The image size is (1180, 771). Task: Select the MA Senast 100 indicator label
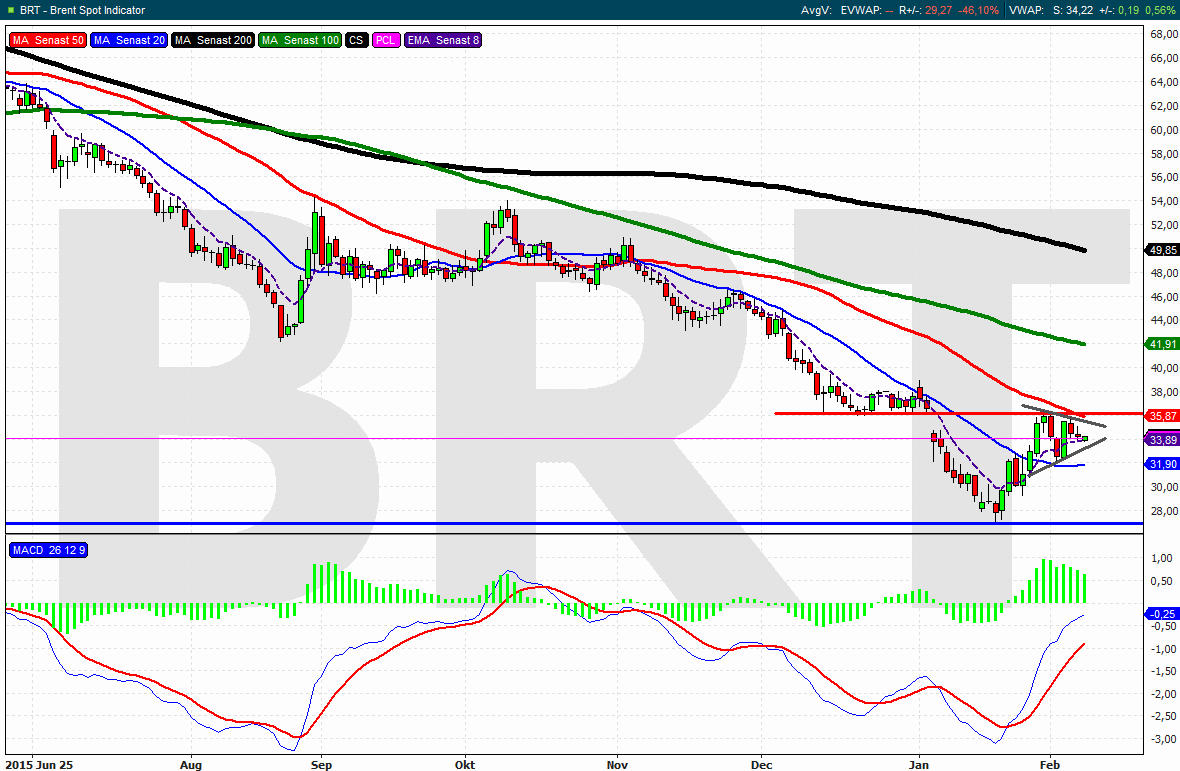(x=300, y=40)
